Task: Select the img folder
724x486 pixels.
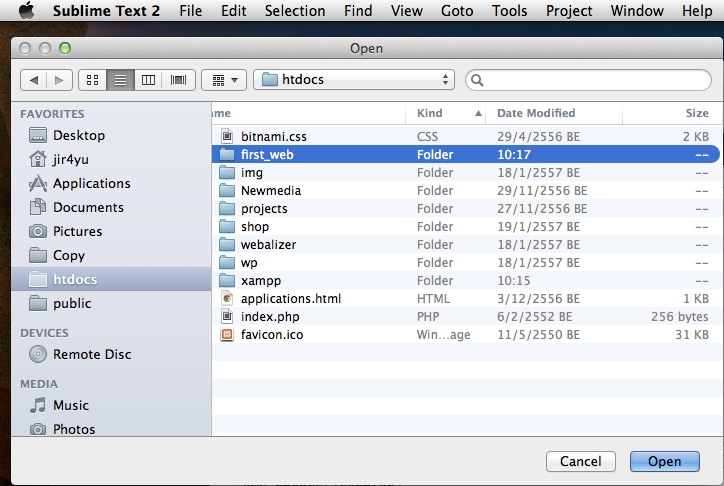Action: tap(466, 173)
